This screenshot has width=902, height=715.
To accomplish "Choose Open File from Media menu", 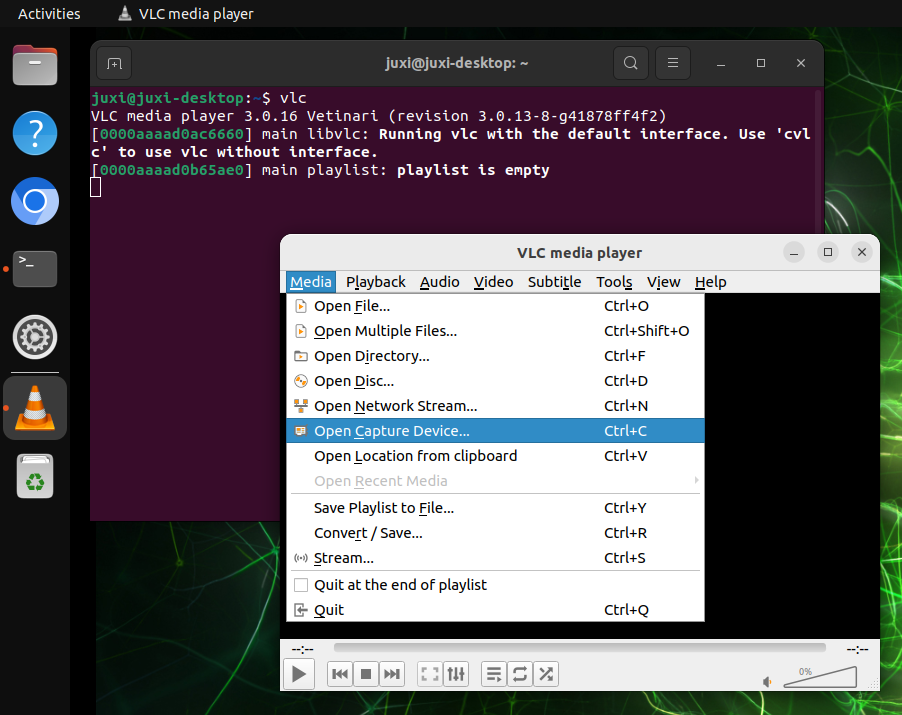I will pos(495,306).
